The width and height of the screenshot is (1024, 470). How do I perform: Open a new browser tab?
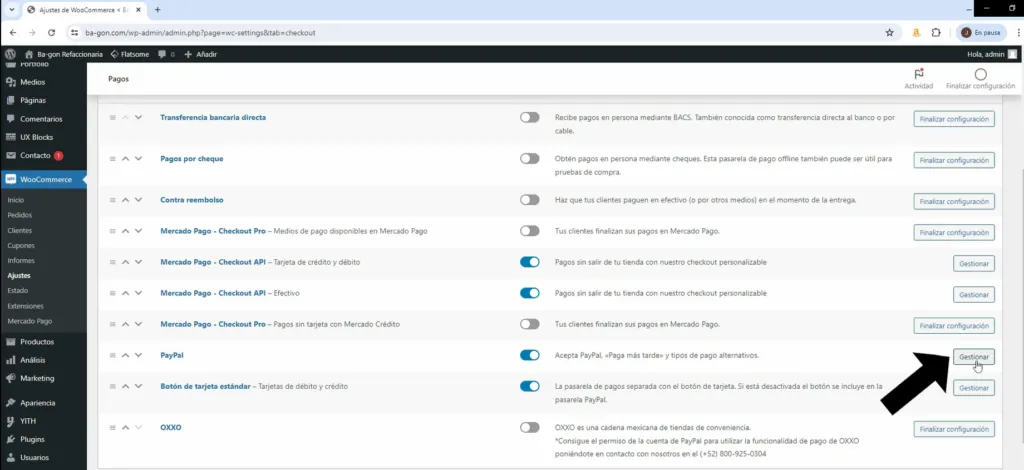[x=157, y=10]
